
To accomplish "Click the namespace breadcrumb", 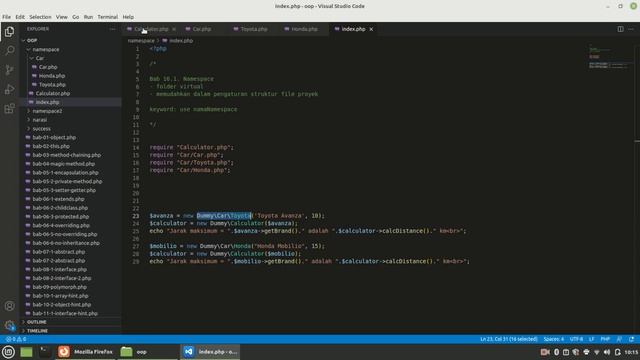I will pyautogui.click(x=141, y=40).
